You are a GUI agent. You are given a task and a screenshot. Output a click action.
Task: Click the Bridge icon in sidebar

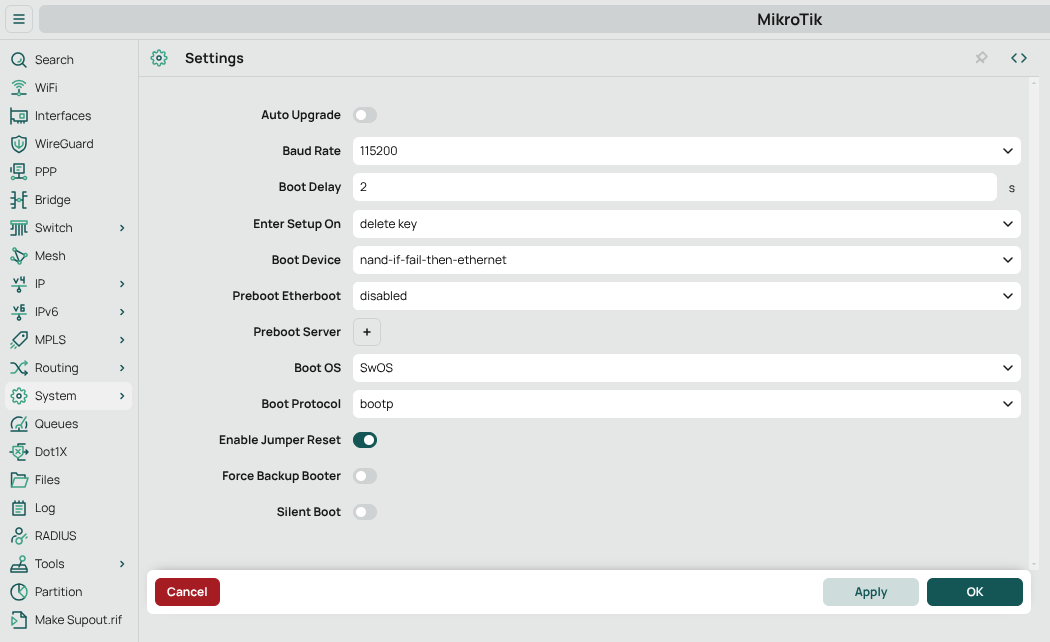pos(19,199)
